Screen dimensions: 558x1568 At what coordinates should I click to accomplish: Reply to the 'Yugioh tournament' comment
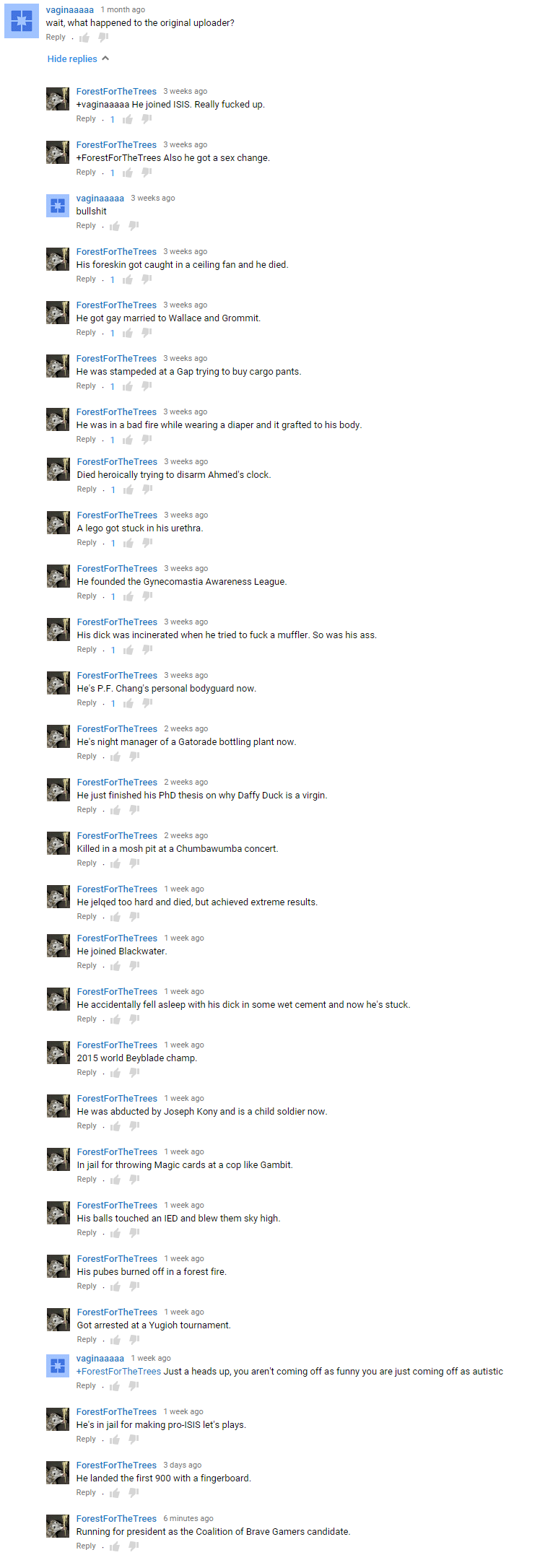87,1339
